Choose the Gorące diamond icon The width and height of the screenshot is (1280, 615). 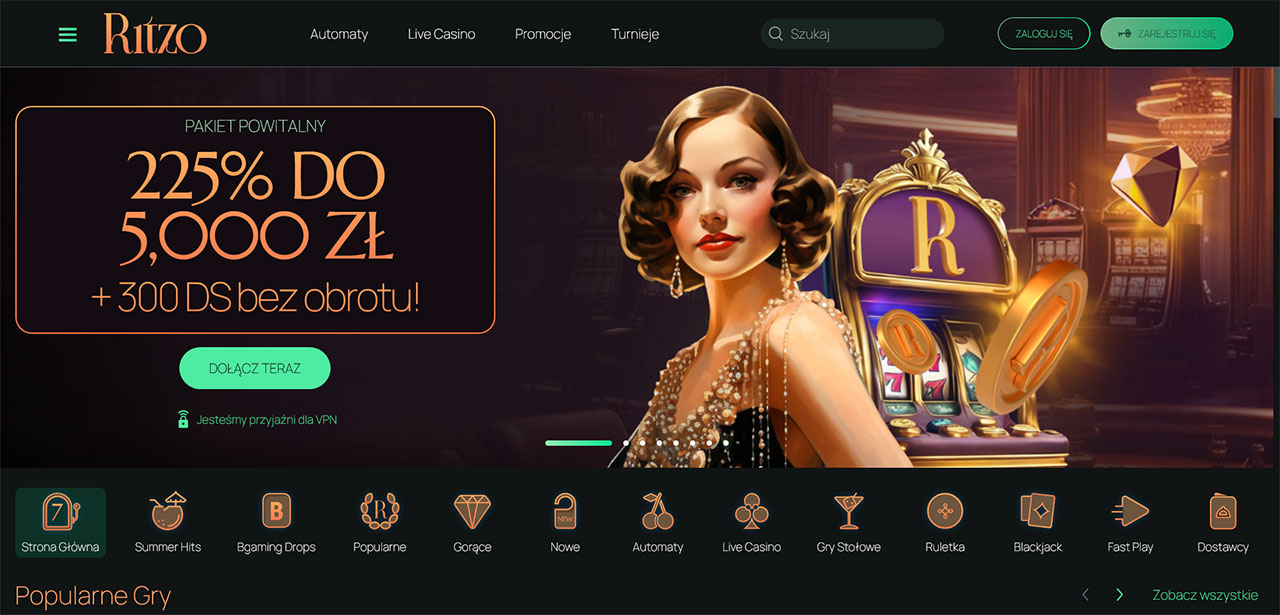(472, 511)
